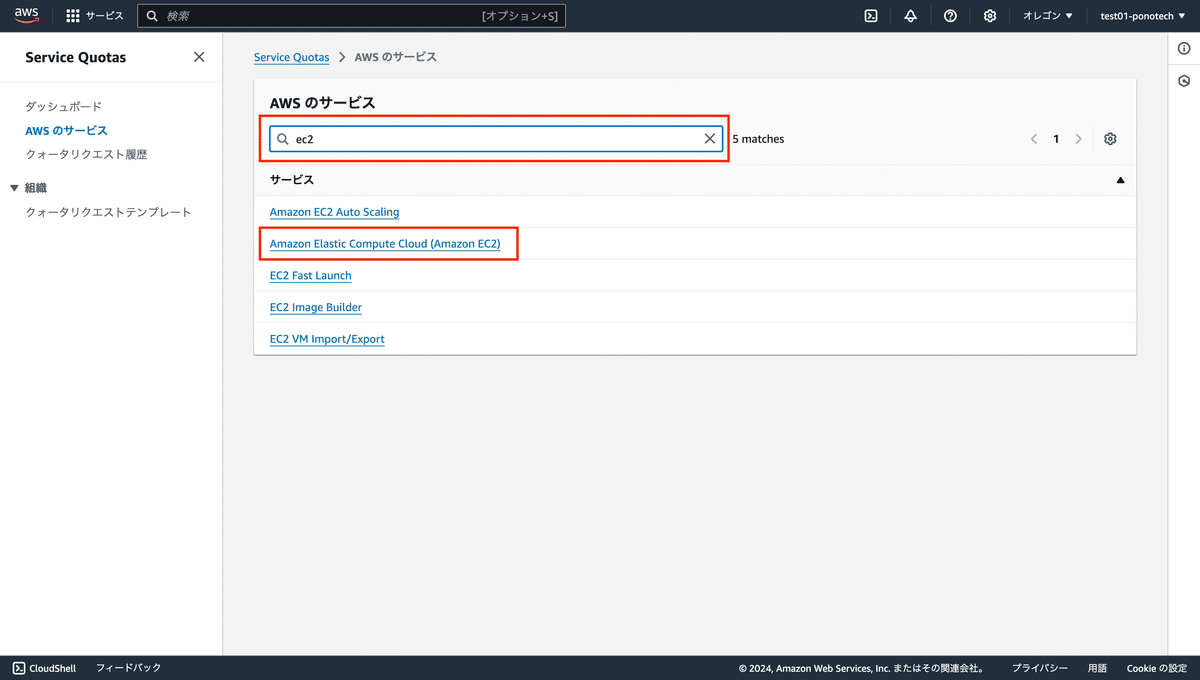This screenshot has height=680, width=1200.
Task: Select AWS のサービス in the sidebar
Action: tap(66, 130)
